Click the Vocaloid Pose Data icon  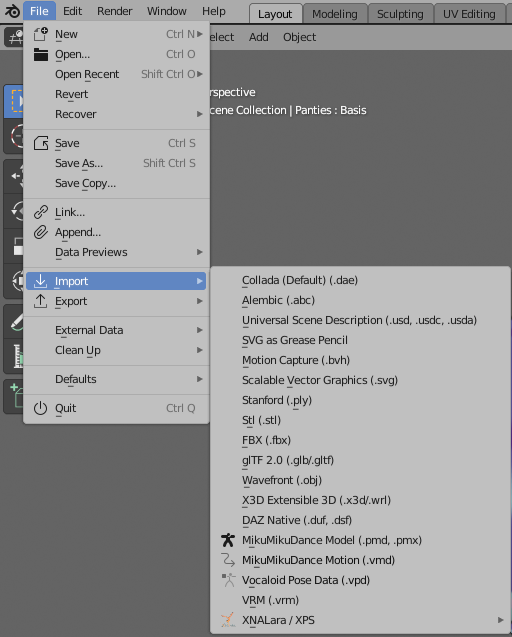228,580
